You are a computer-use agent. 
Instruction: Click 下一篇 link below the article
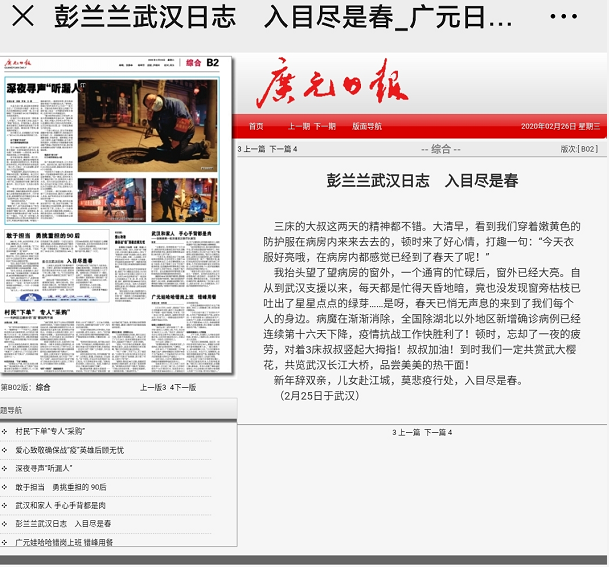pos(438,432)
